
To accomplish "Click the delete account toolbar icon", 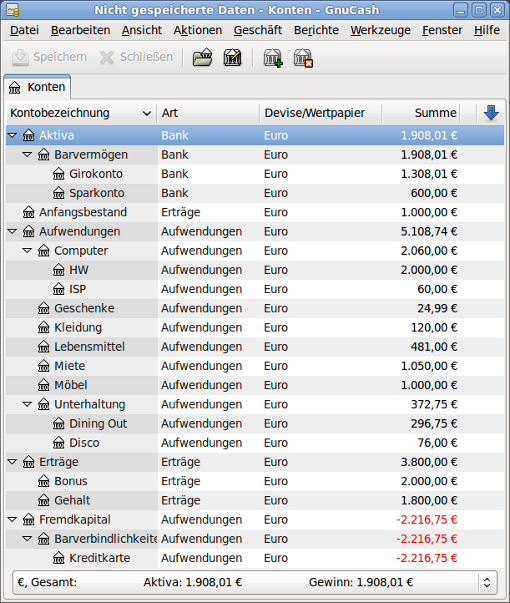I will point(303,58).
